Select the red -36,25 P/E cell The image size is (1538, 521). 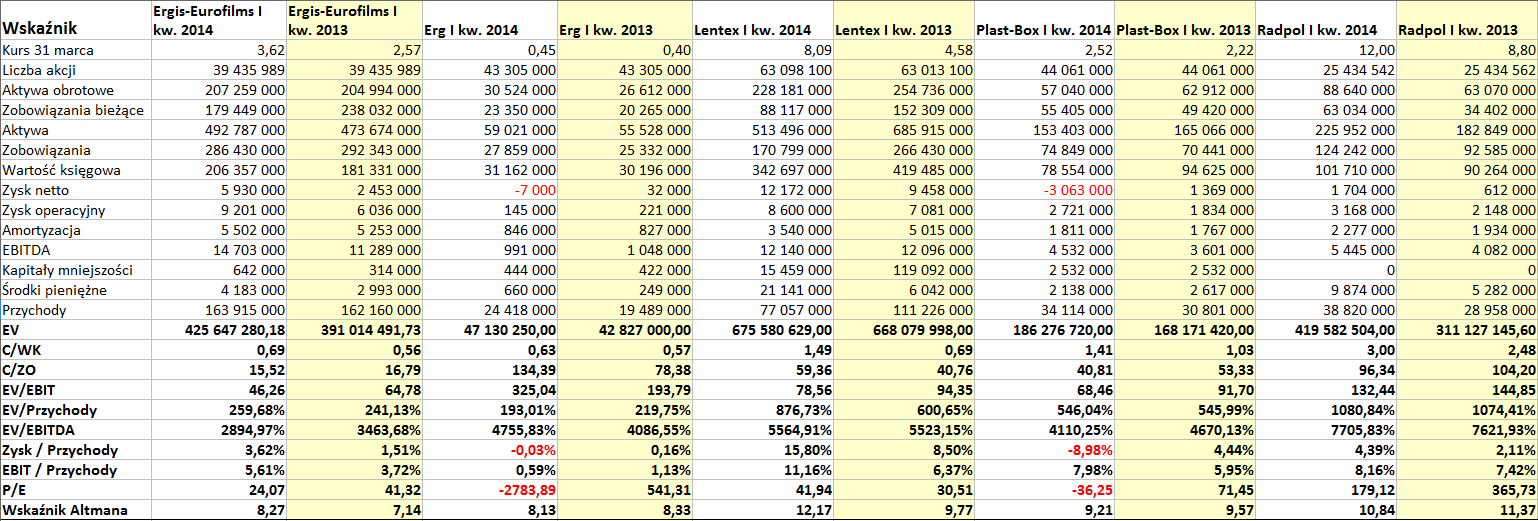tap(1042, 490)
